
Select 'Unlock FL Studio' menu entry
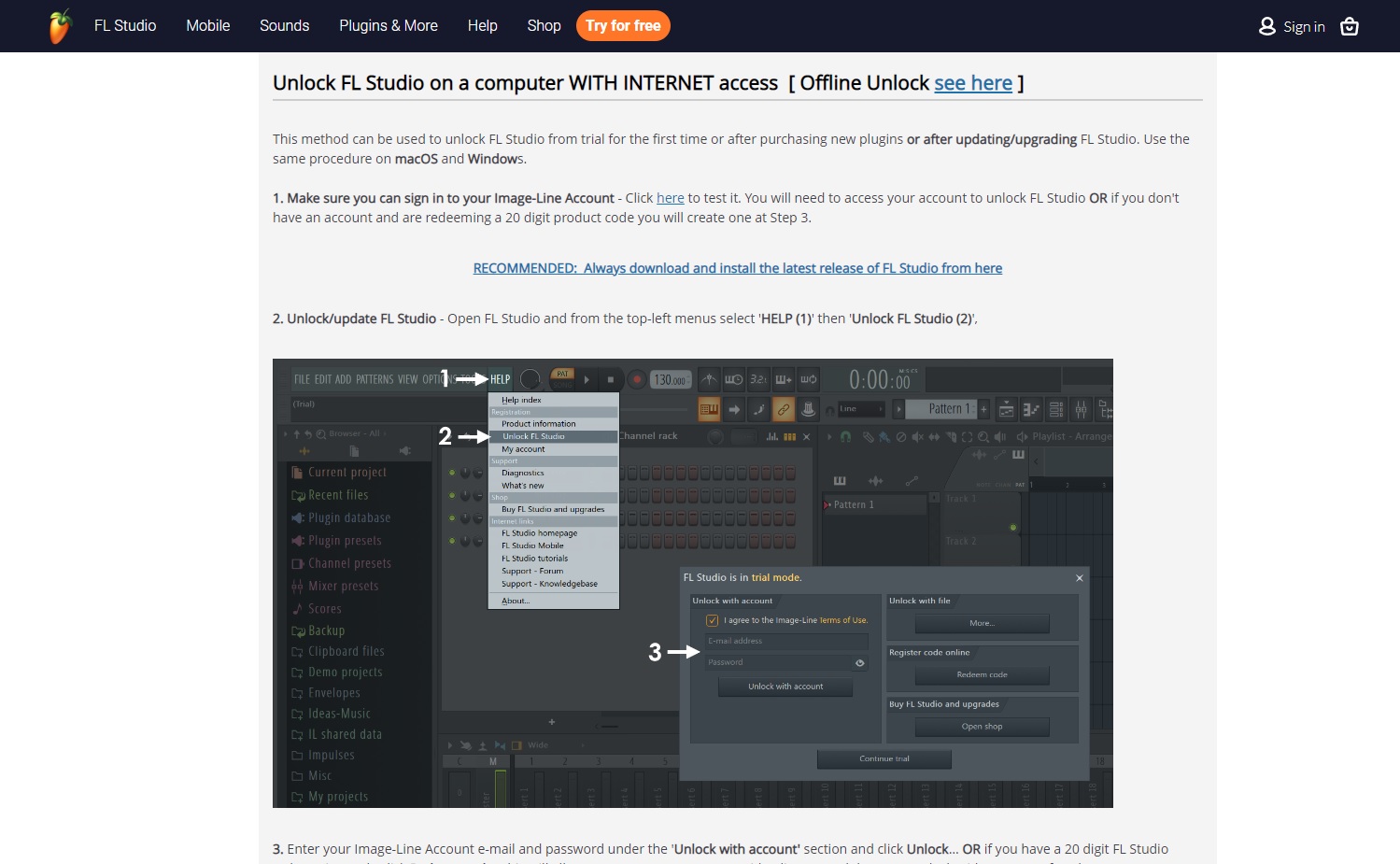(553, 436)
